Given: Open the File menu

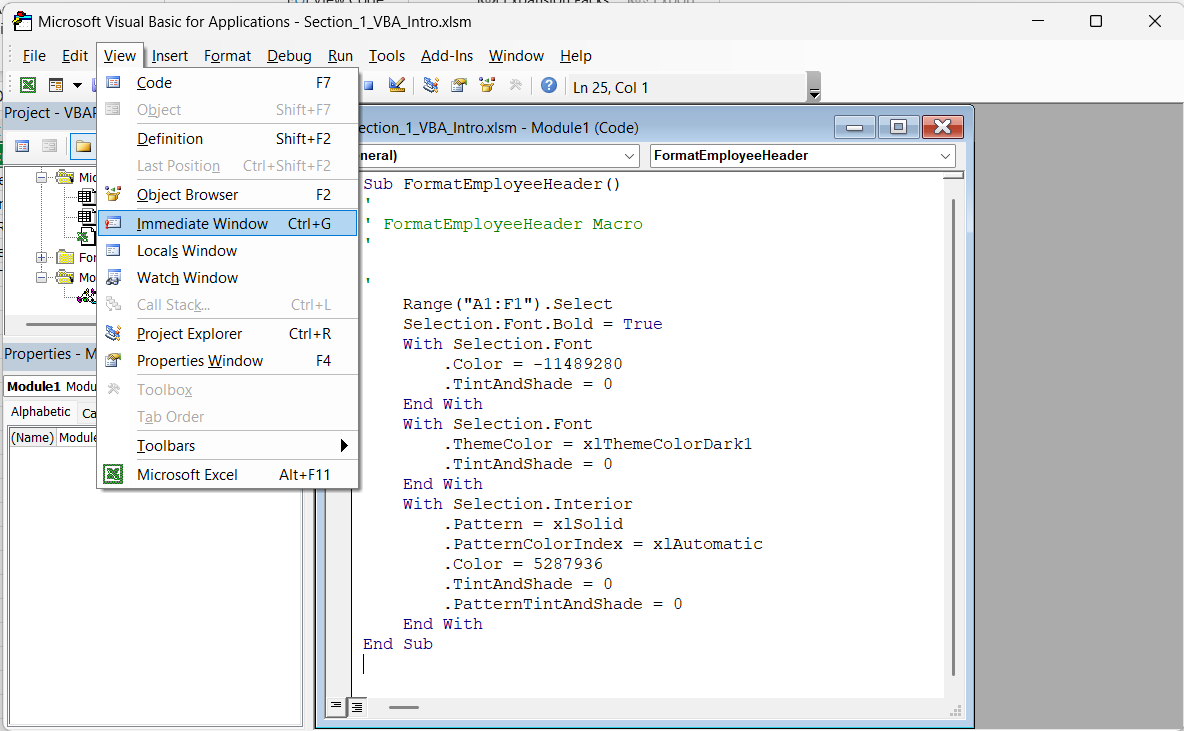Looking at the screenshot, I should pos(34,56).
